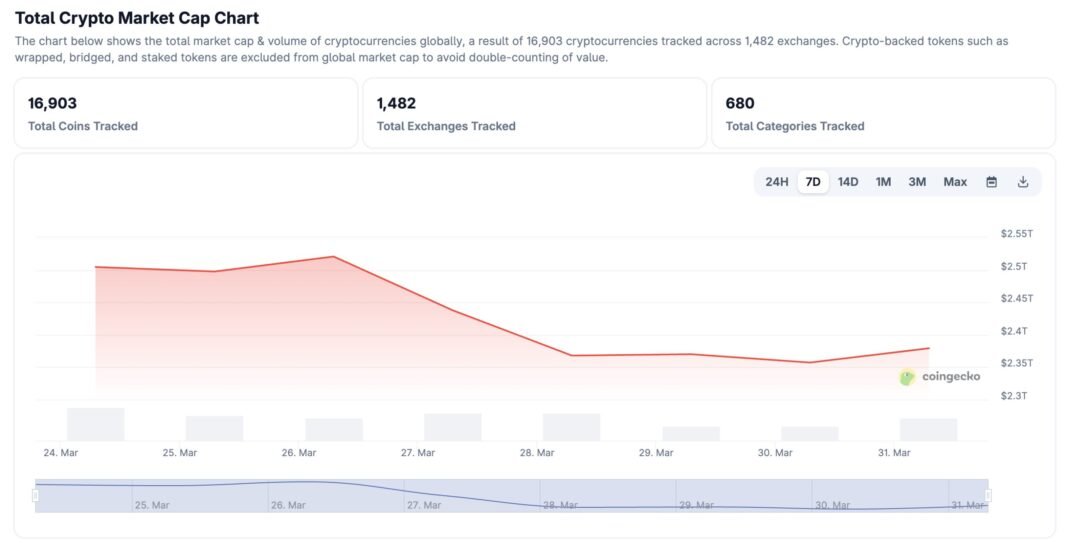Click the CoinGecko watermark logo

[x=940, y=377]
